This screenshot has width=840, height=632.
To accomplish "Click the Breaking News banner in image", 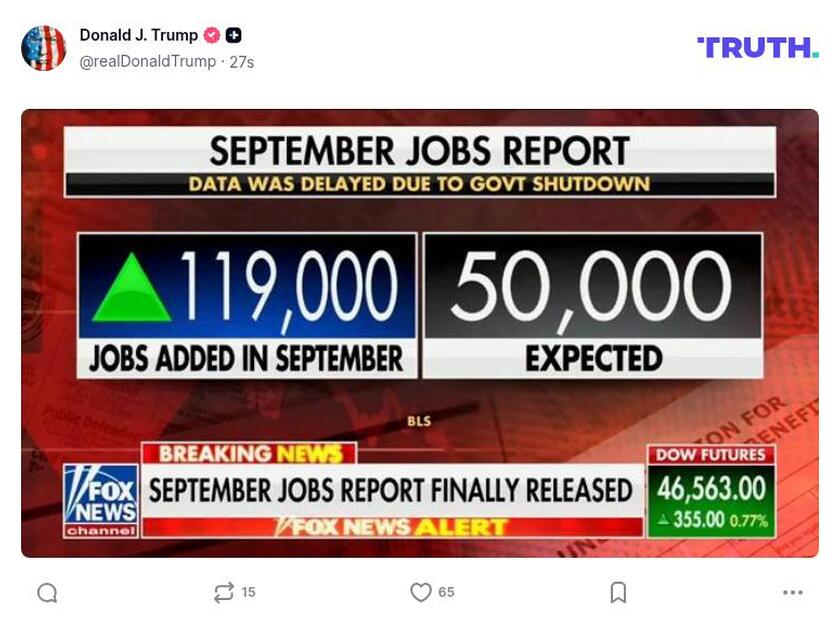I will [249, 453].
